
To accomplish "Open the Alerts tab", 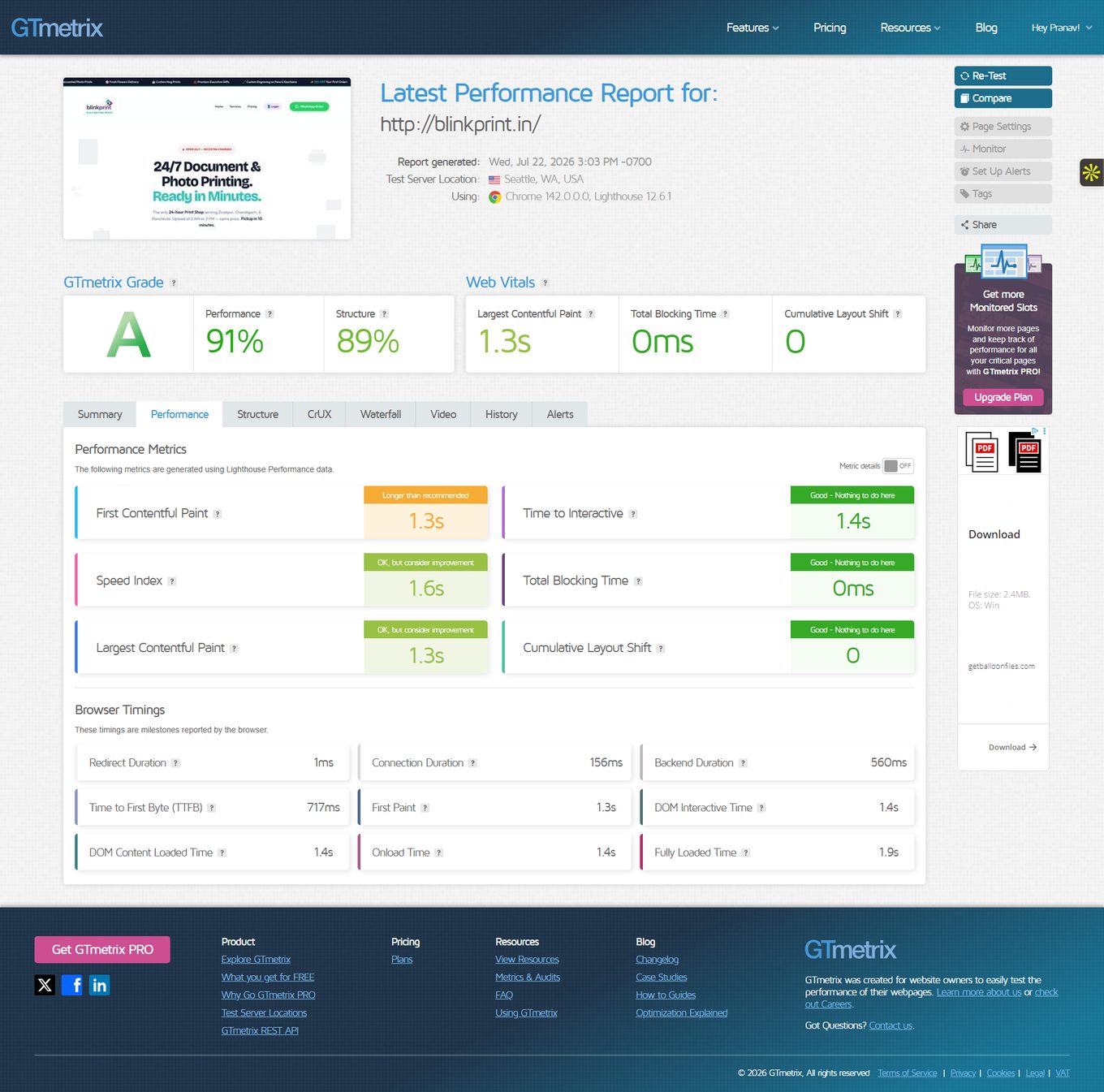I will (x=560, y=414).
